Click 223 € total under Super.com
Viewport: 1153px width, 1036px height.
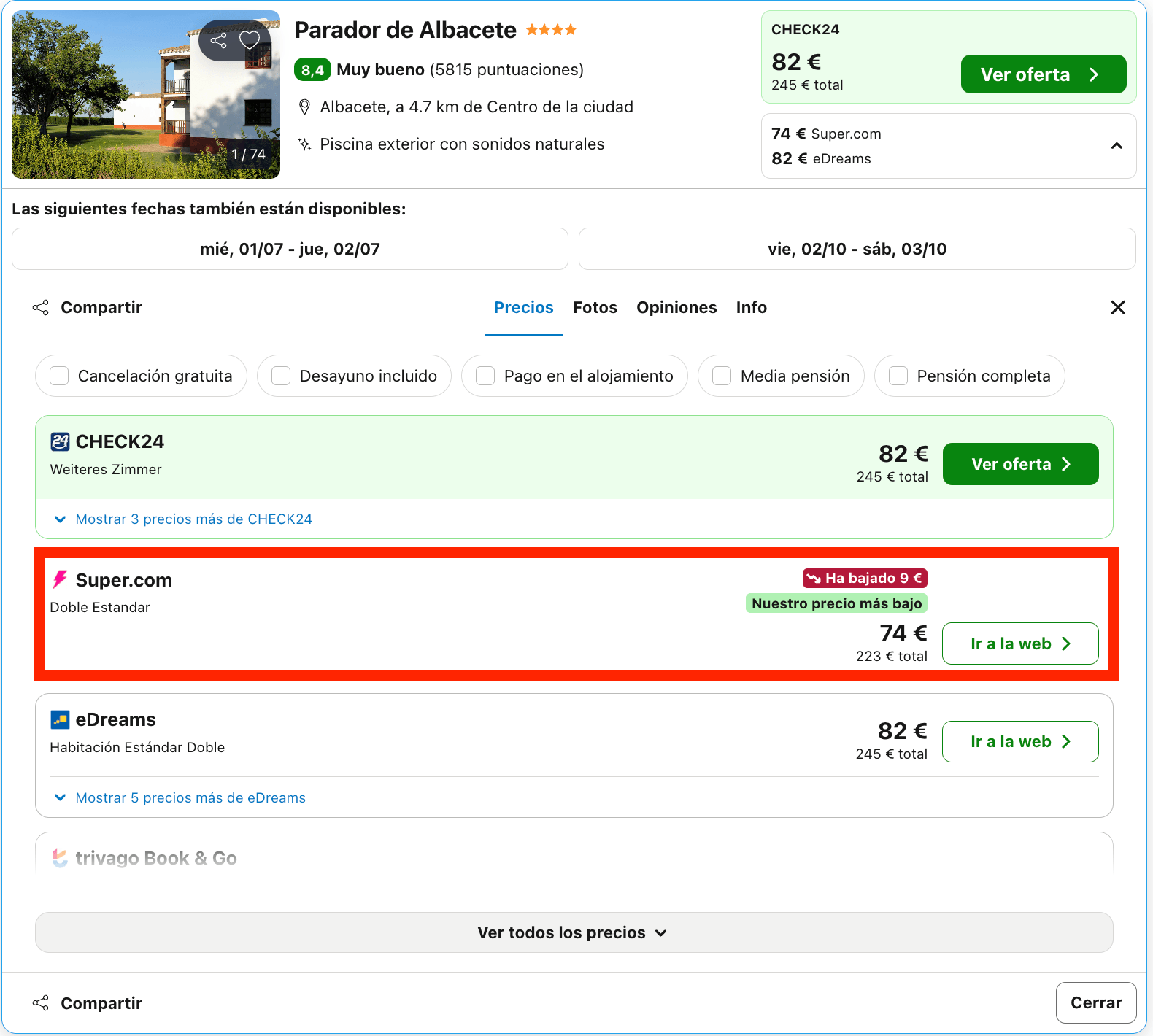[x=891, y=656]
